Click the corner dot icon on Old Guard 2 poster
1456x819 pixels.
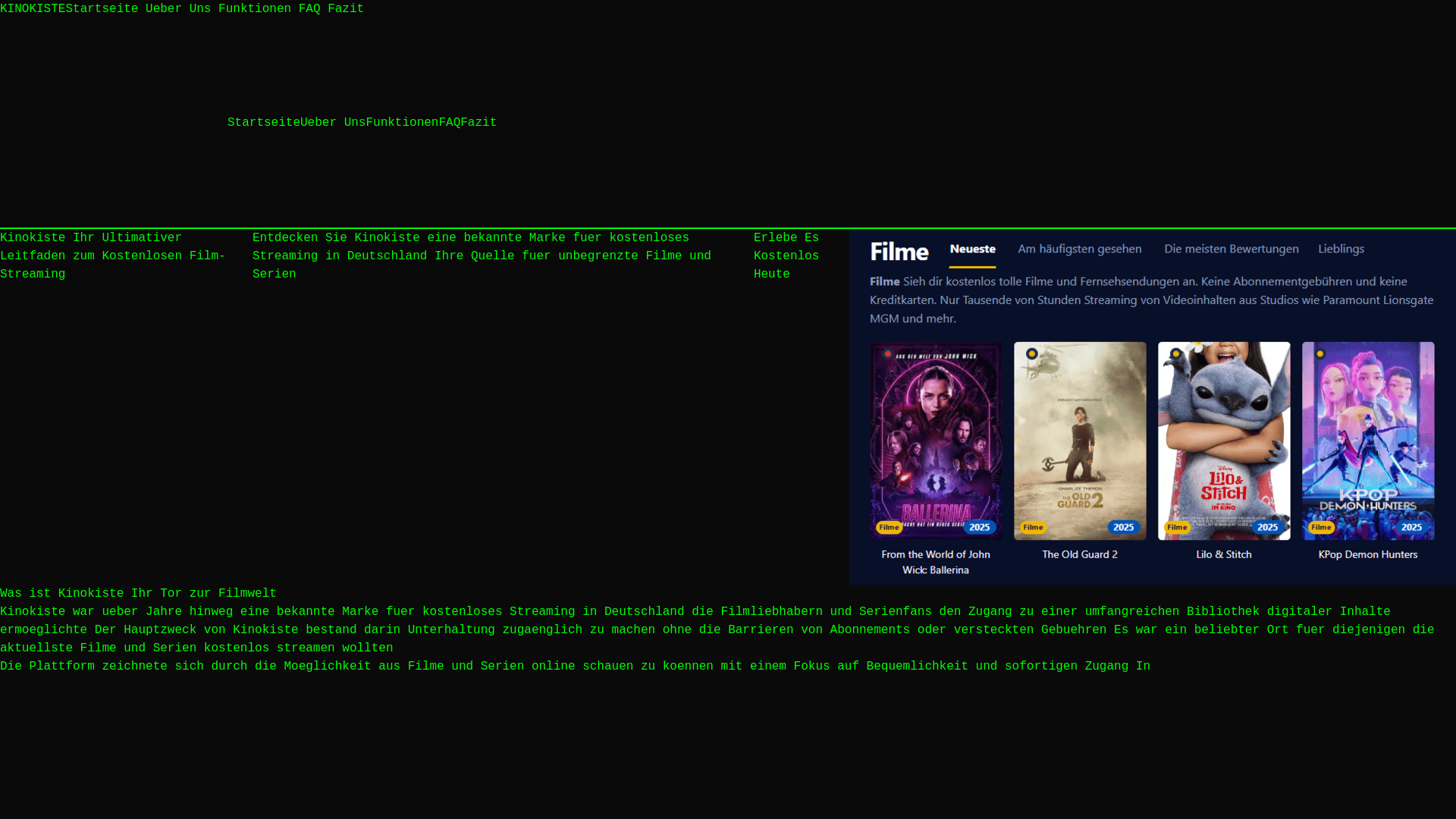click(1031, 354)
